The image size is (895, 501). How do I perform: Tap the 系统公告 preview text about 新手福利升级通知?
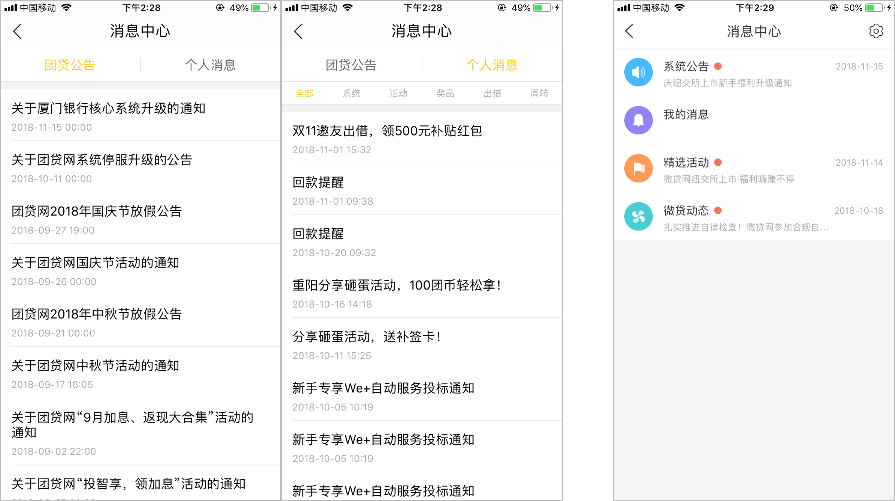pos(727,83)
